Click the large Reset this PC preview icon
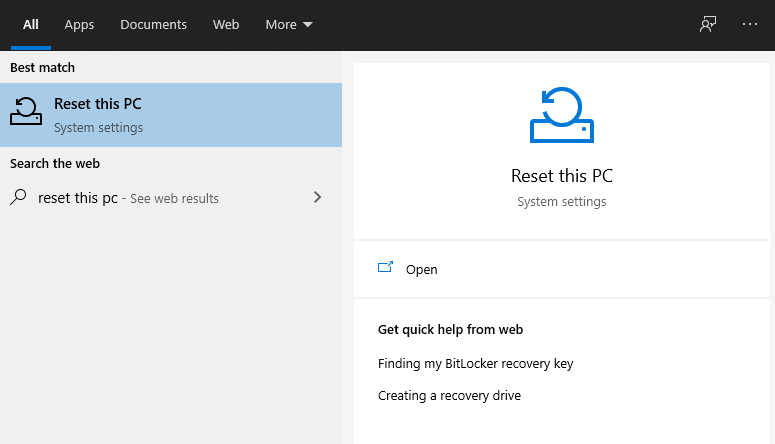Screen dimensions: 775x444 [x=561, y=116]
